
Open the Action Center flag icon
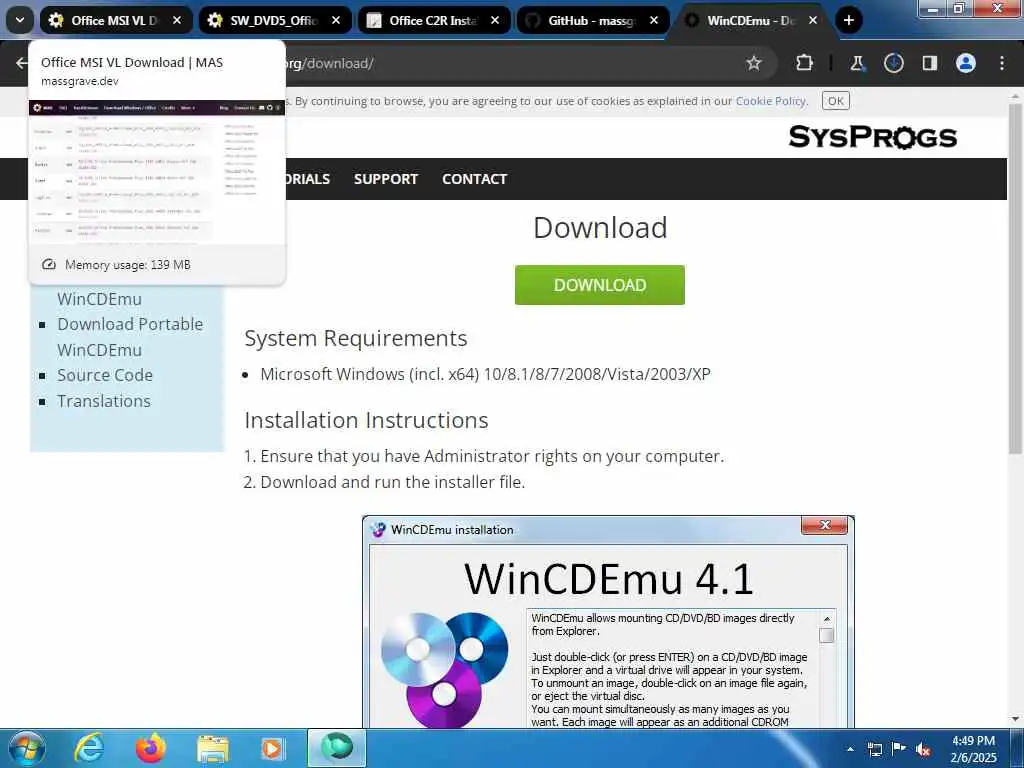[899, 748]
